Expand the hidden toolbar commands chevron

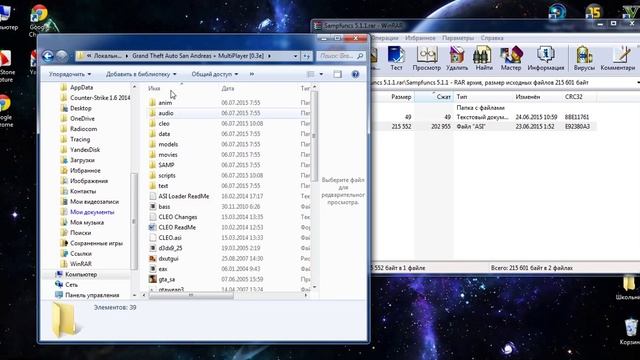click(x=252, y=74)
